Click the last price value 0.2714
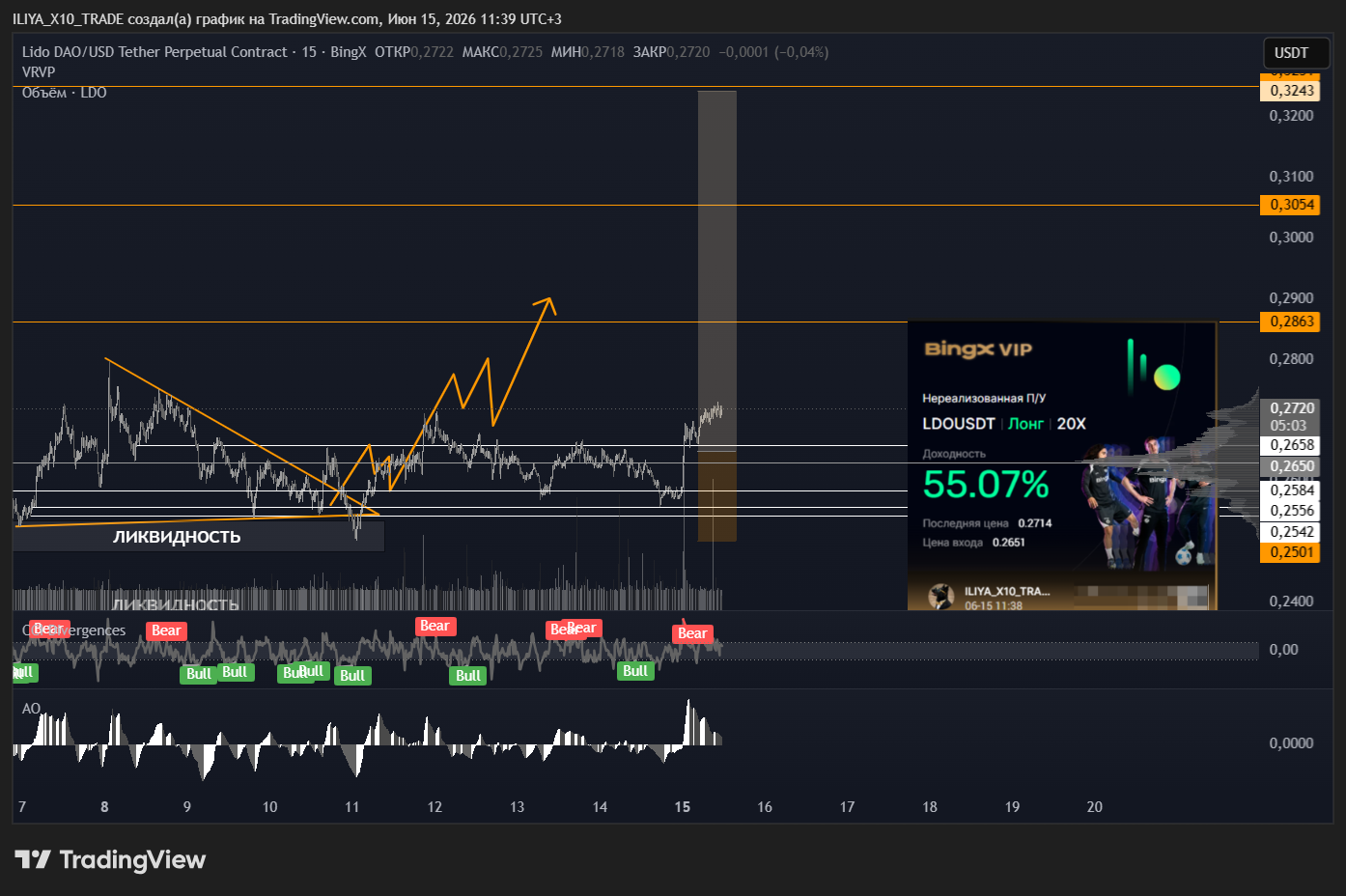 (x=1035, y=523)
